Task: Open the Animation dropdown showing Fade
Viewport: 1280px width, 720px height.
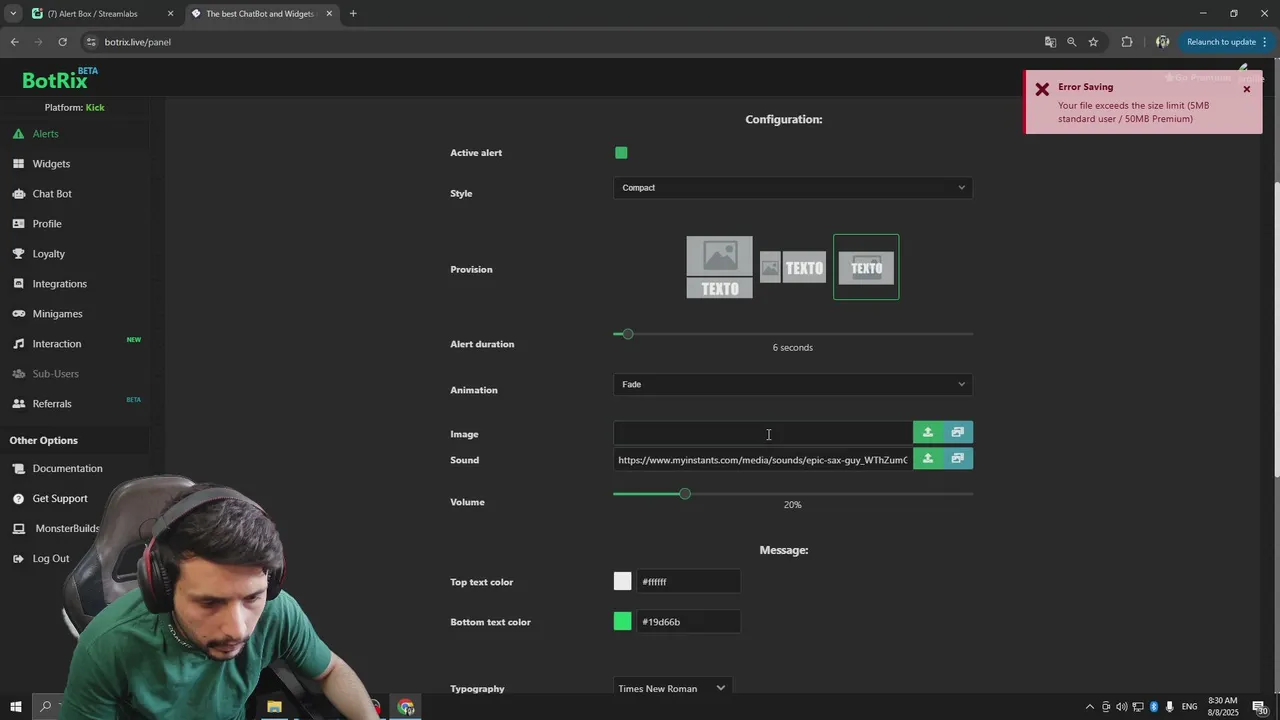Action: [x=793, y=385]
